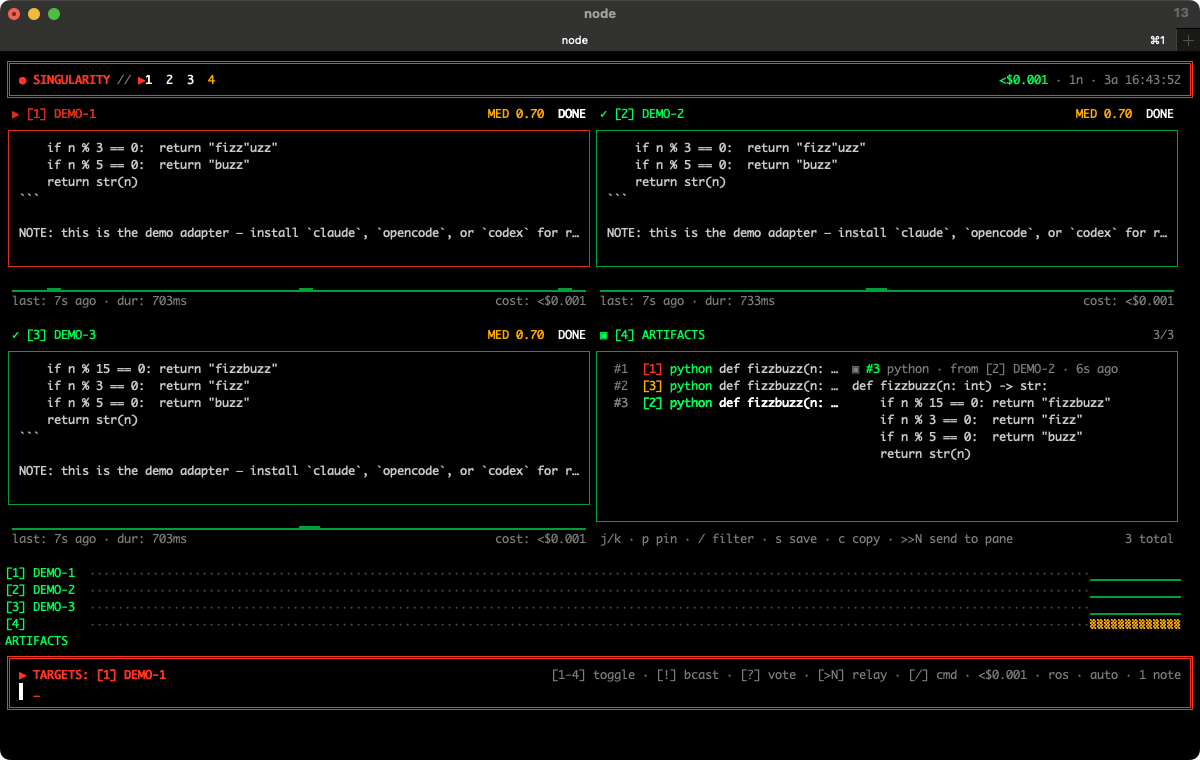This screenshot has width=1200, height=760.
Task: Click MED 0.70 label in DEMO-3 header
Action: [x=516, y=335]
